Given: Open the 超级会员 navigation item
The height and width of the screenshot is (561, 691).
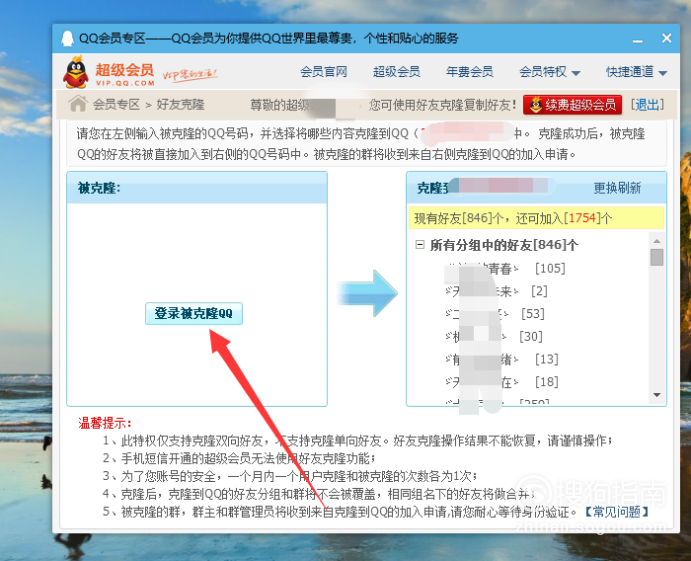Looking at the screenshot, I should click(x=396, y=71).
